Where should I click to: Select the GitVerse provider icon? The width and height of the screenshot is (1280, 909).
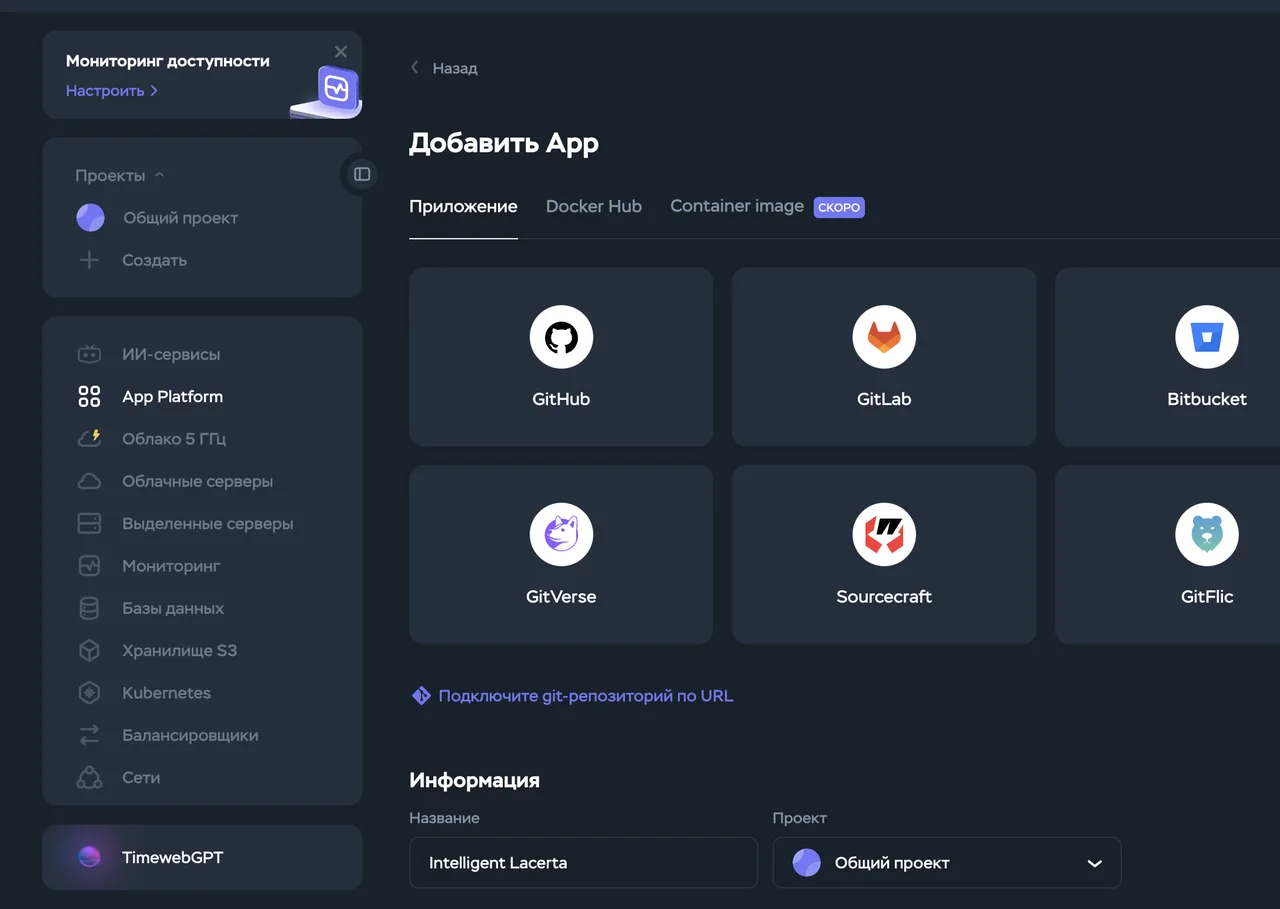pyautogui.click(x=561, y=534)
